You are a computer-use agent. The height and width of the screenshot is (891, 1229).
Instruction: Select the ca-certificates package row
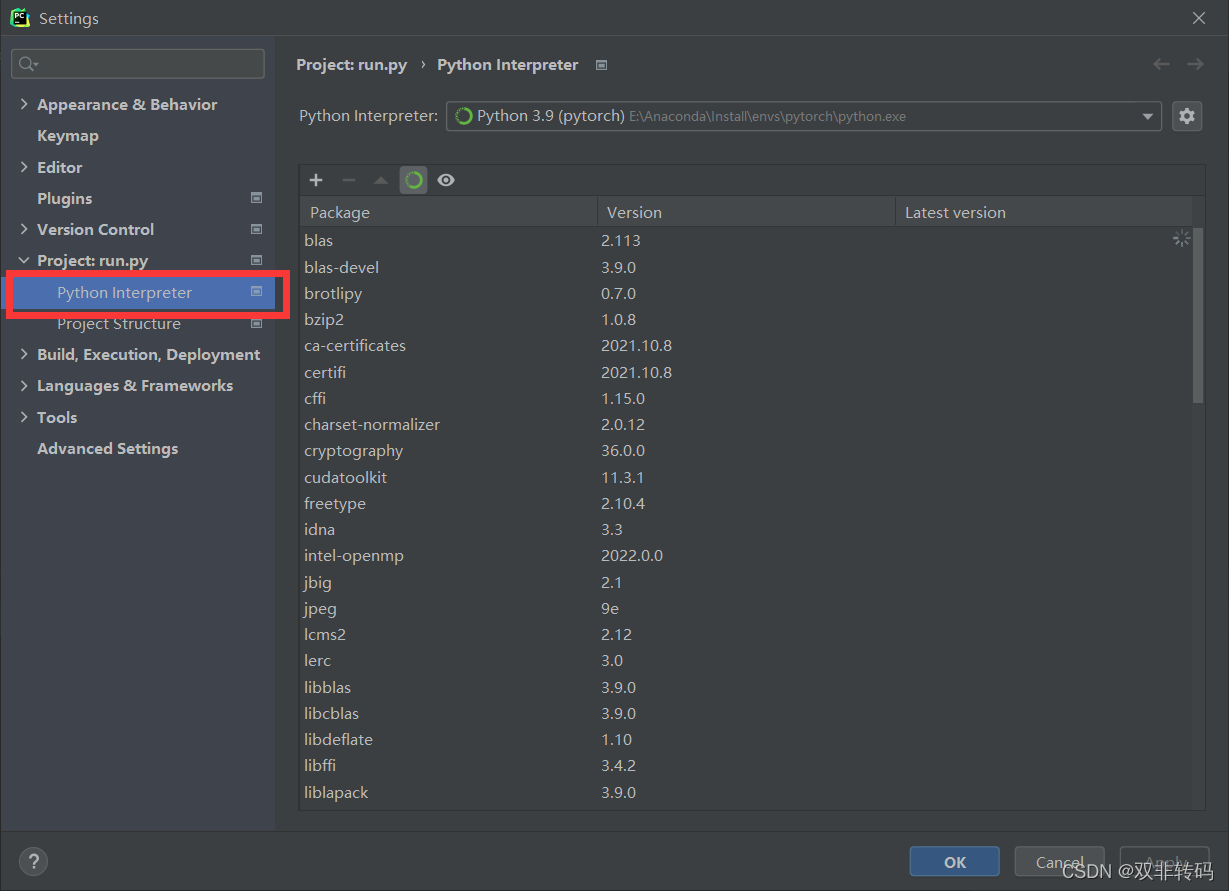pos(746,345)
